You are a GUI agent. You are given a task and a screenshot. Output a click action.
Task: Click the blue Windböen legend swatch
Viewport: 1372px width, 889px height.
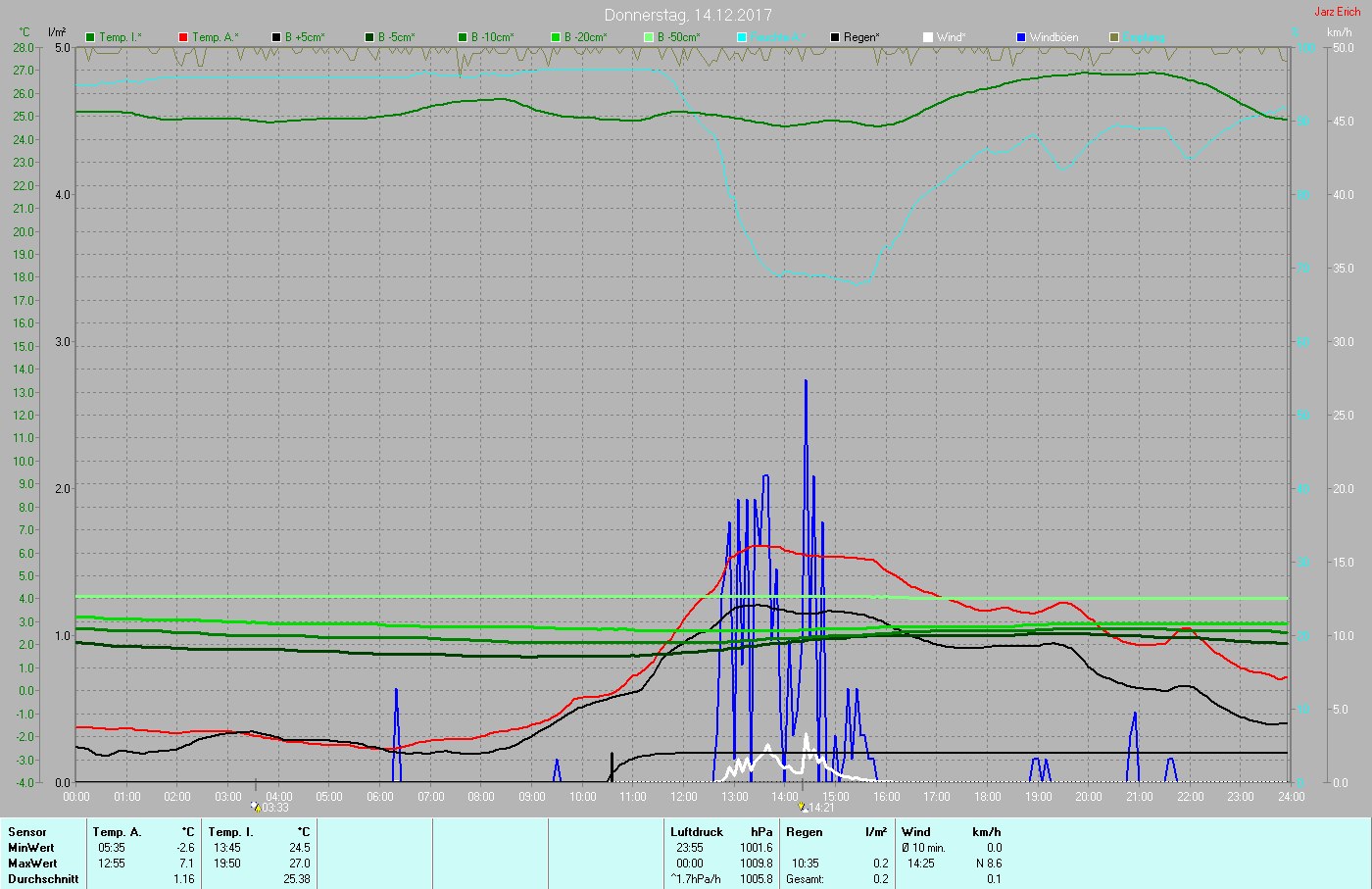click(1021, 37)
